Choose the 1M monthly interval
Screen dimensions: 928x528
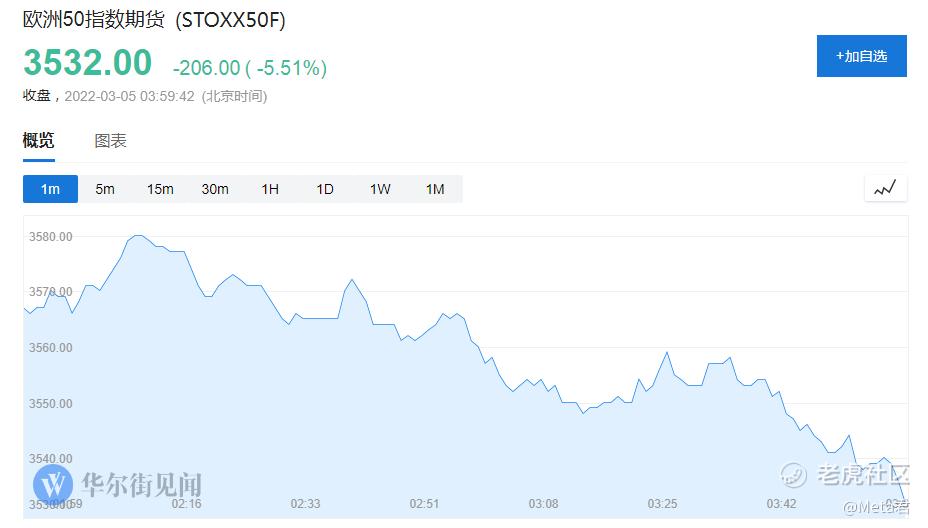click(x=435, y=189)
